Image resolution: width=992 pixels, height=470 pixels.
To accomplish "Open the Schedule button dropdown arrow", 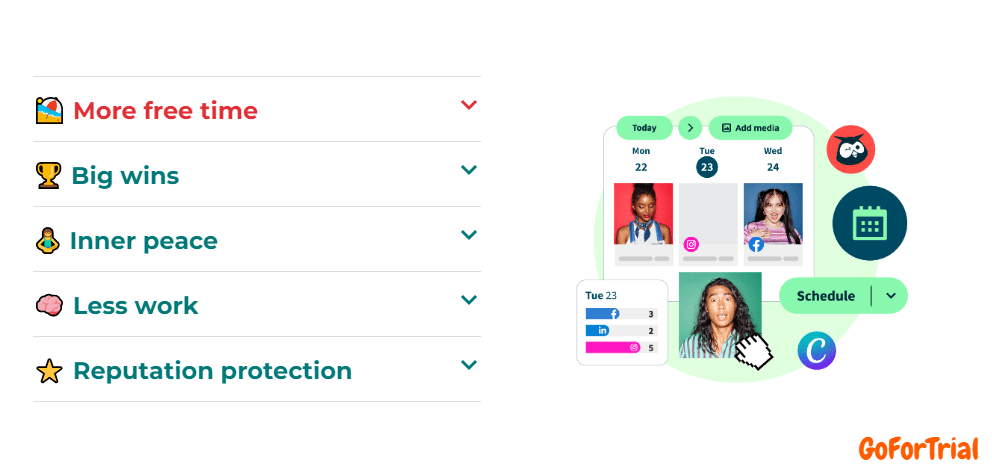I will pyautogui.click(x=891, y=295).
